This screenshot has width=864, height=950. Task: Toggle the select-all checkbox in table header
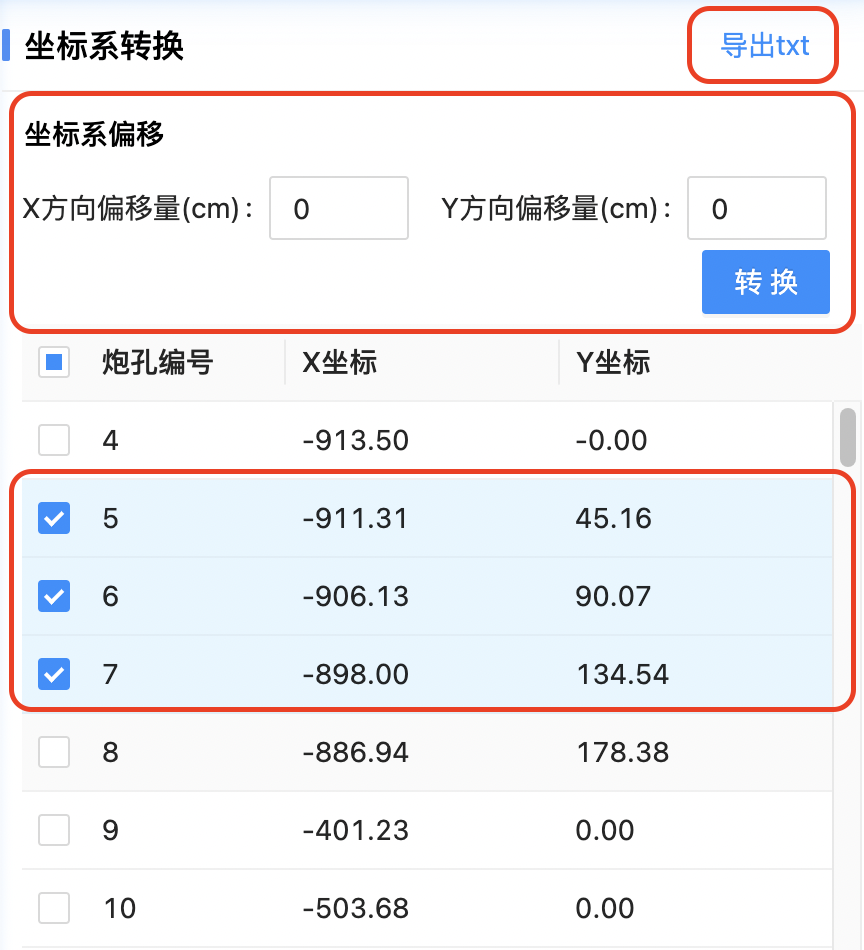(54, 362)
